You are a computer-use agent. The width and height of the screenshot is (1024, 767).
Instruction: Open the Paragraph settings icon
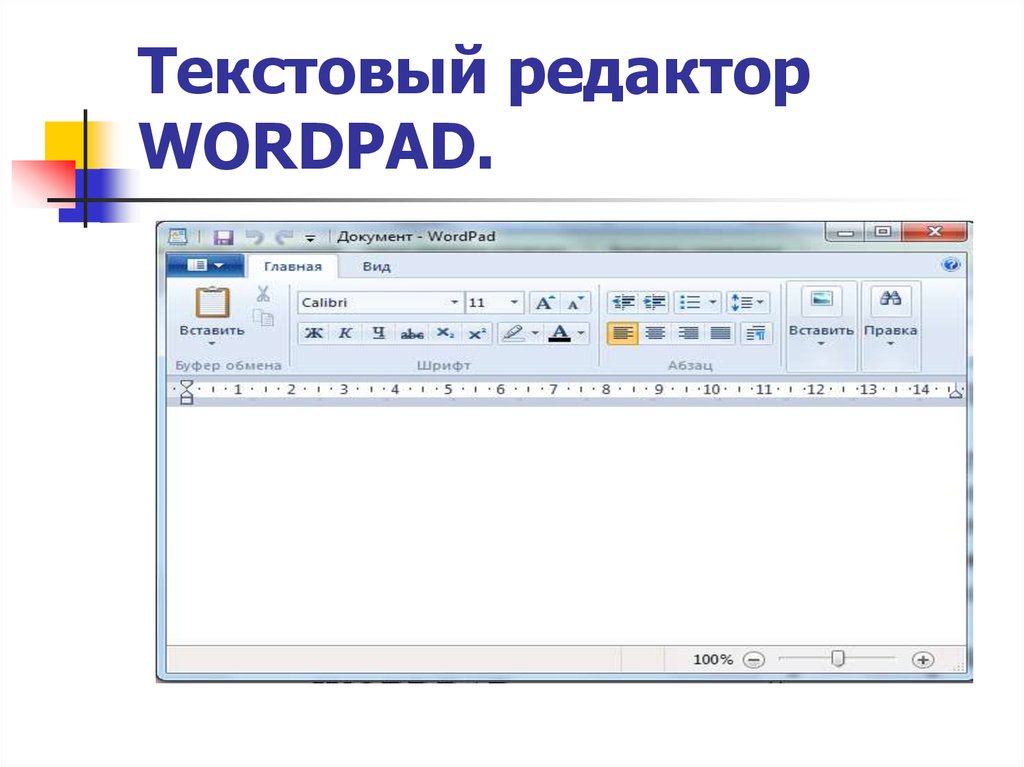pyautogui.click(x=756, y=334)
